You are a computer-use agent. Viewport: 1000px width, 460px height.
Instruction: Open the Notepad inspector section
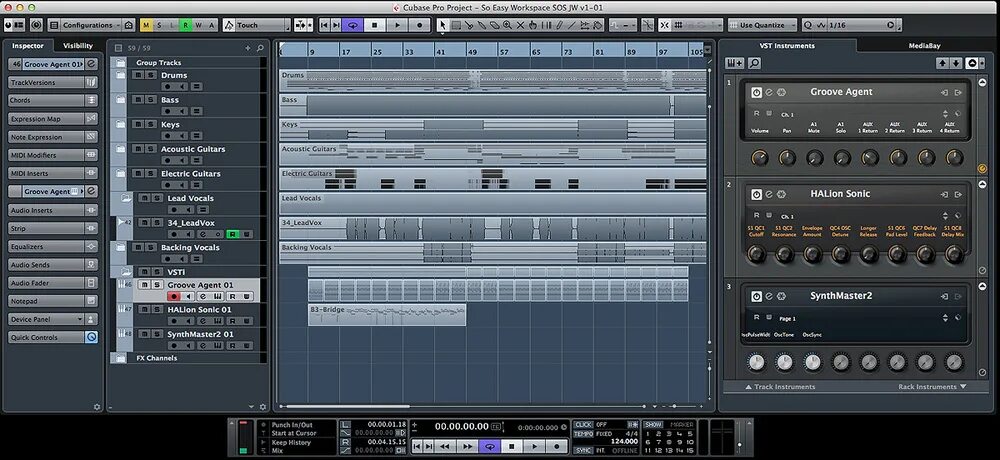pos(52,301)
